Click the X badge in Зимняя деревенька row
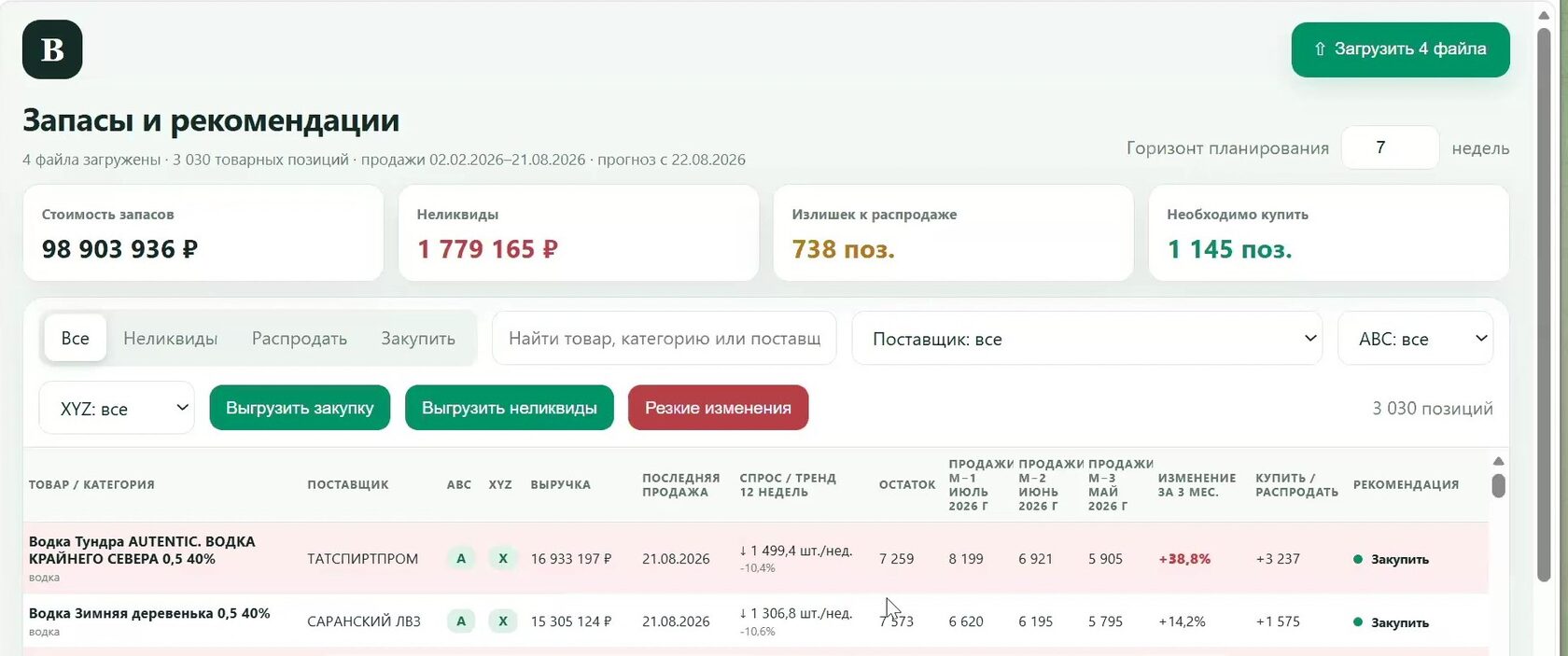 pyautogui.click(x=502, y=621)
